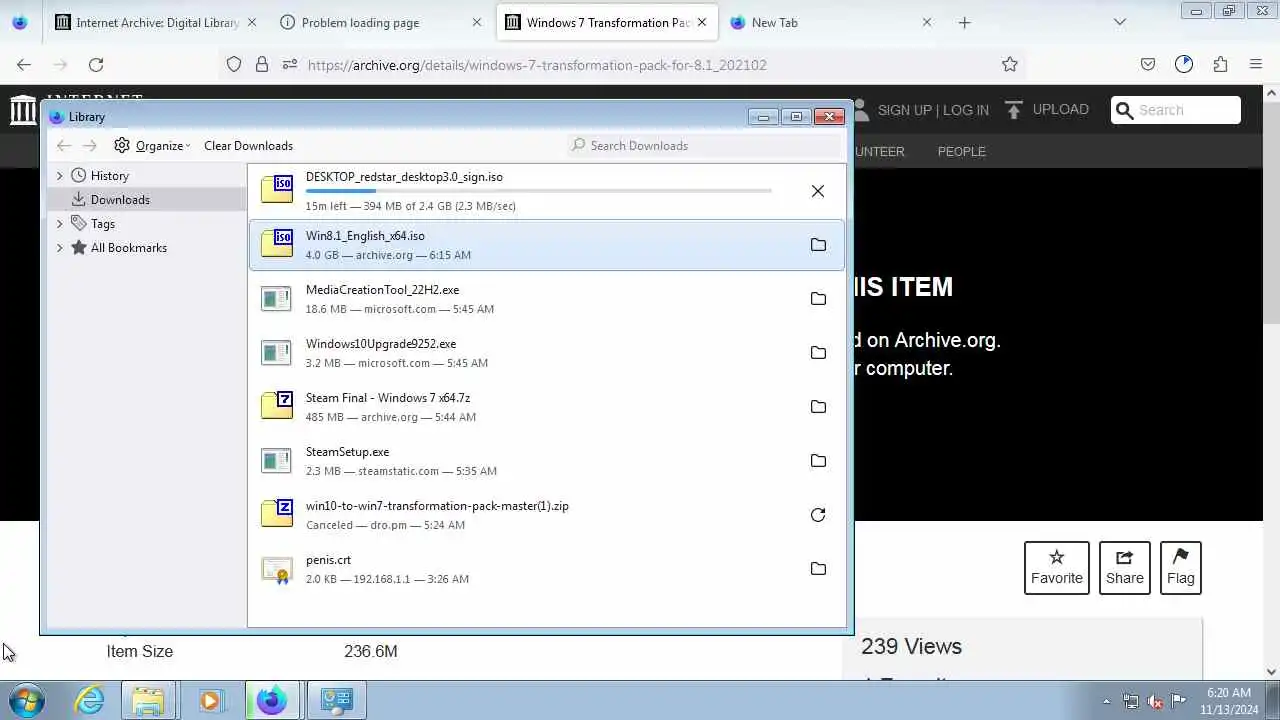The image size is (1280, 720).
Task: Select Windows 7 Transformation Pack tab
Action: [x=608, y=22]
